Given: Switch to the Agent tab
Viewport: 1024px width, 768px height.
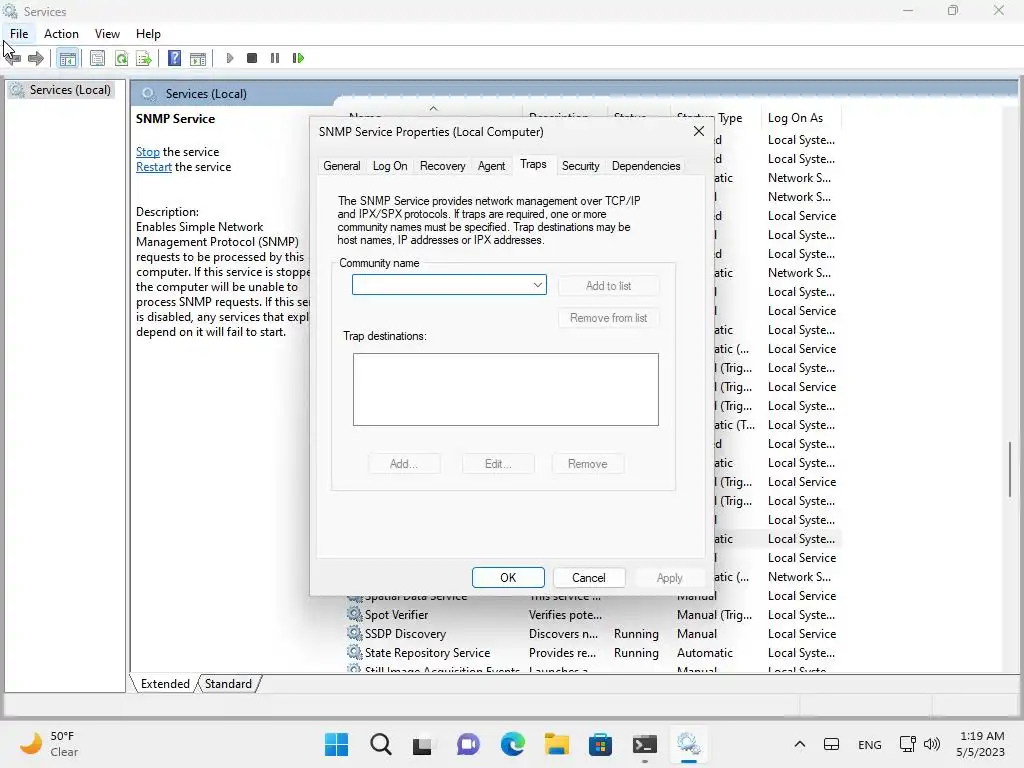Looking at the screenshot, I should [491, 166].
